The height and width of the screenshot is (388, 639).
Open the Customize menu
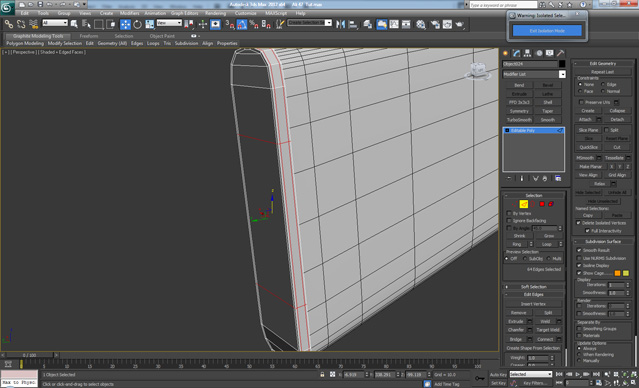(246, 13)
